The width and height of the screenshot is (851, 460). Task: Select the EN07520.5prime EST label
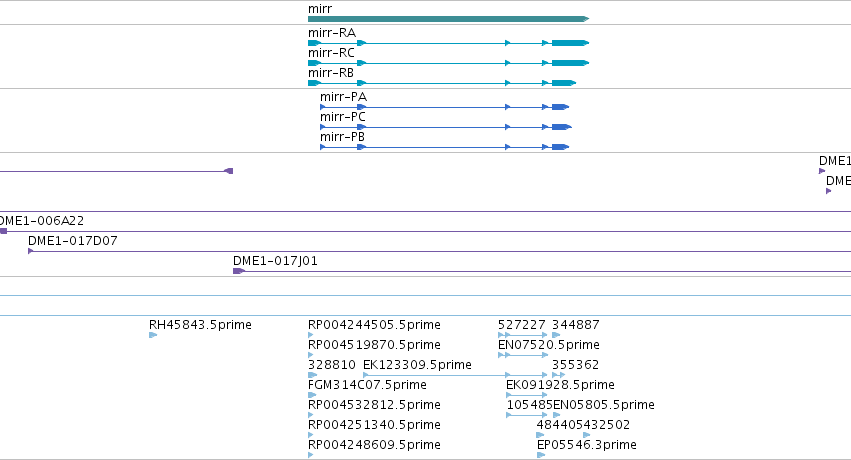pyautogui.click(x=549, y=345)
